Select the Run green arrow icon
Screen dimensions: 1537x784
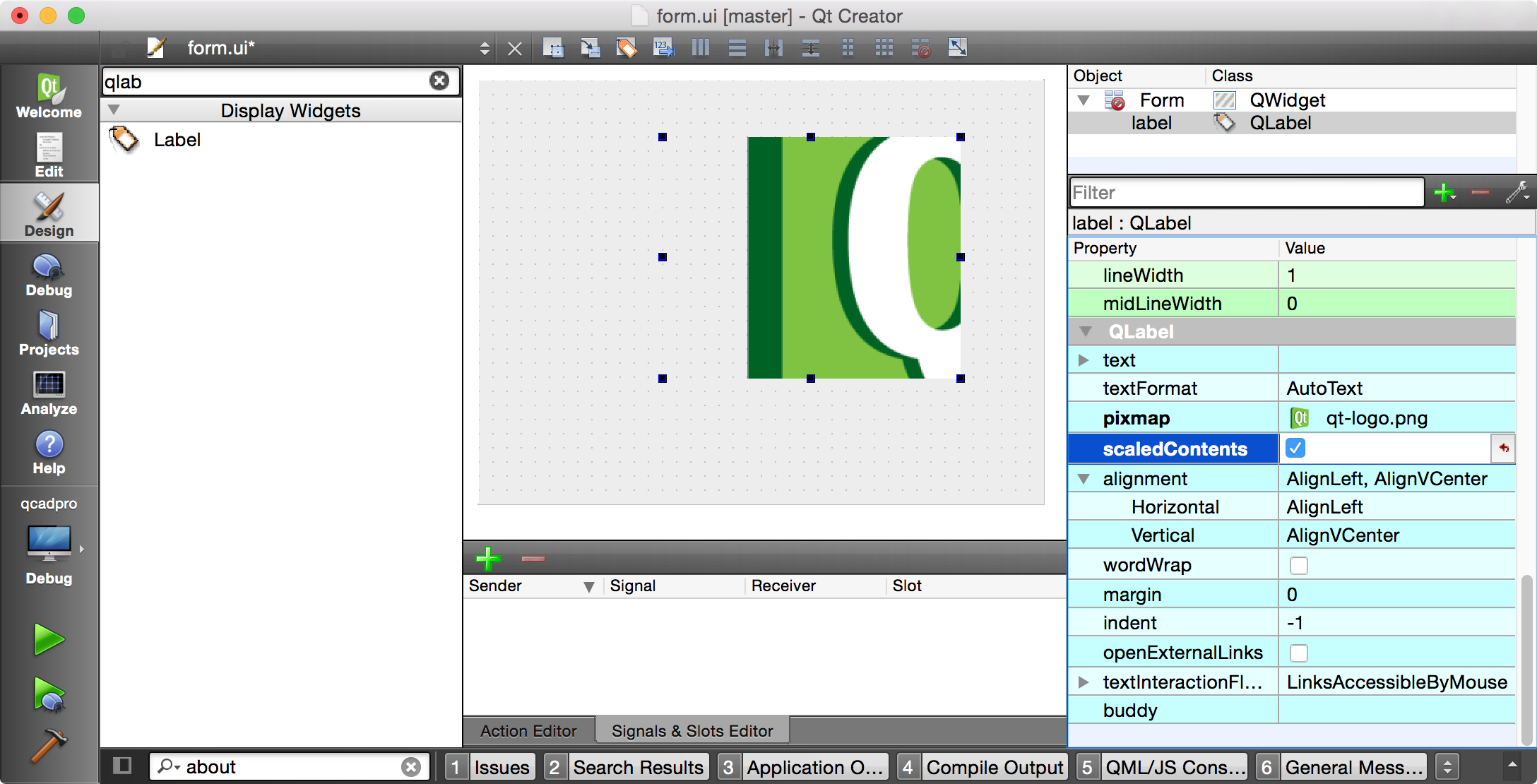[x=47, y=639]
